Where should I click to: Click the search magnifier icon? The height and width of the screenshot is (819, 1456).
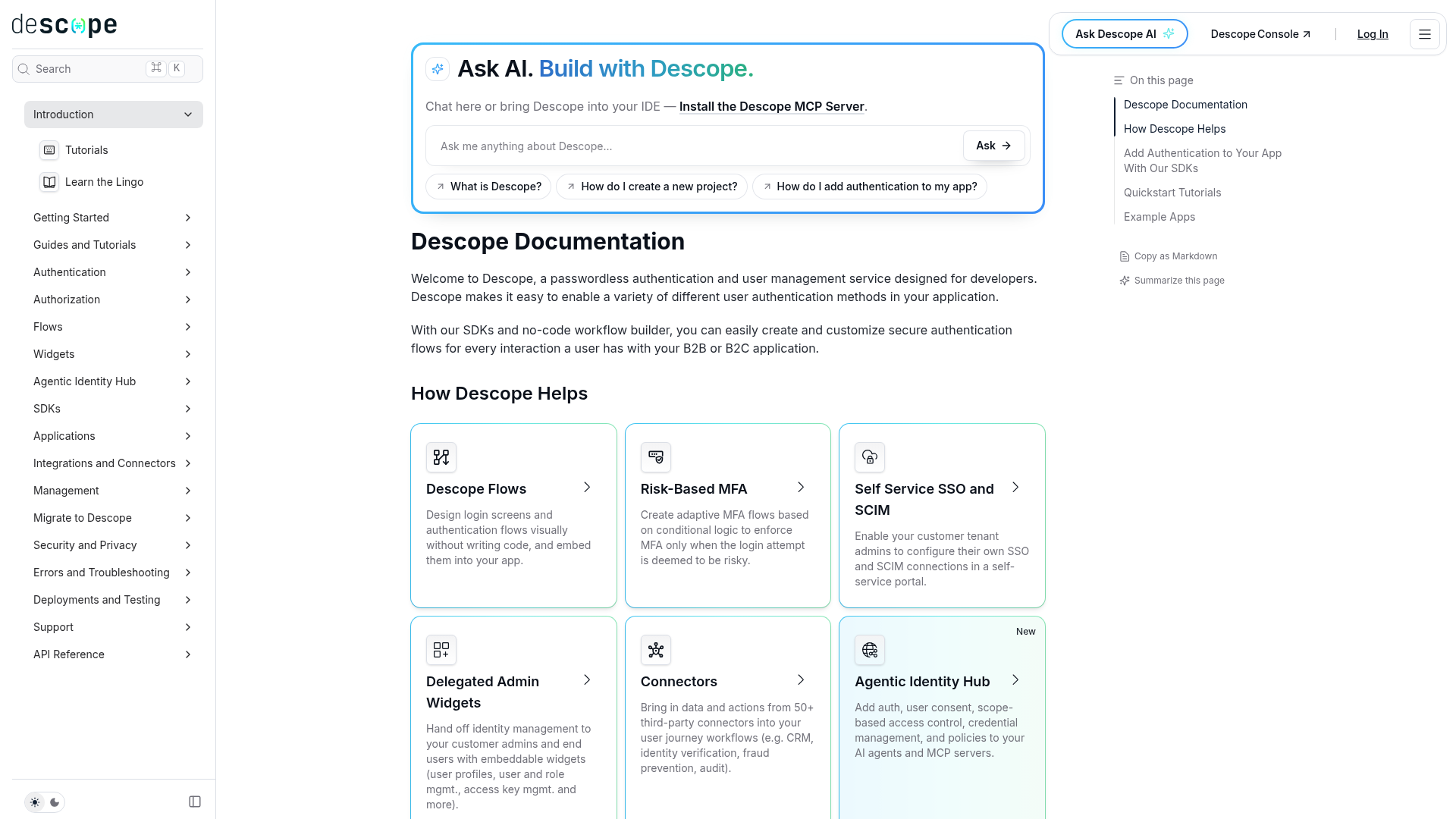[x=24, y=69]
